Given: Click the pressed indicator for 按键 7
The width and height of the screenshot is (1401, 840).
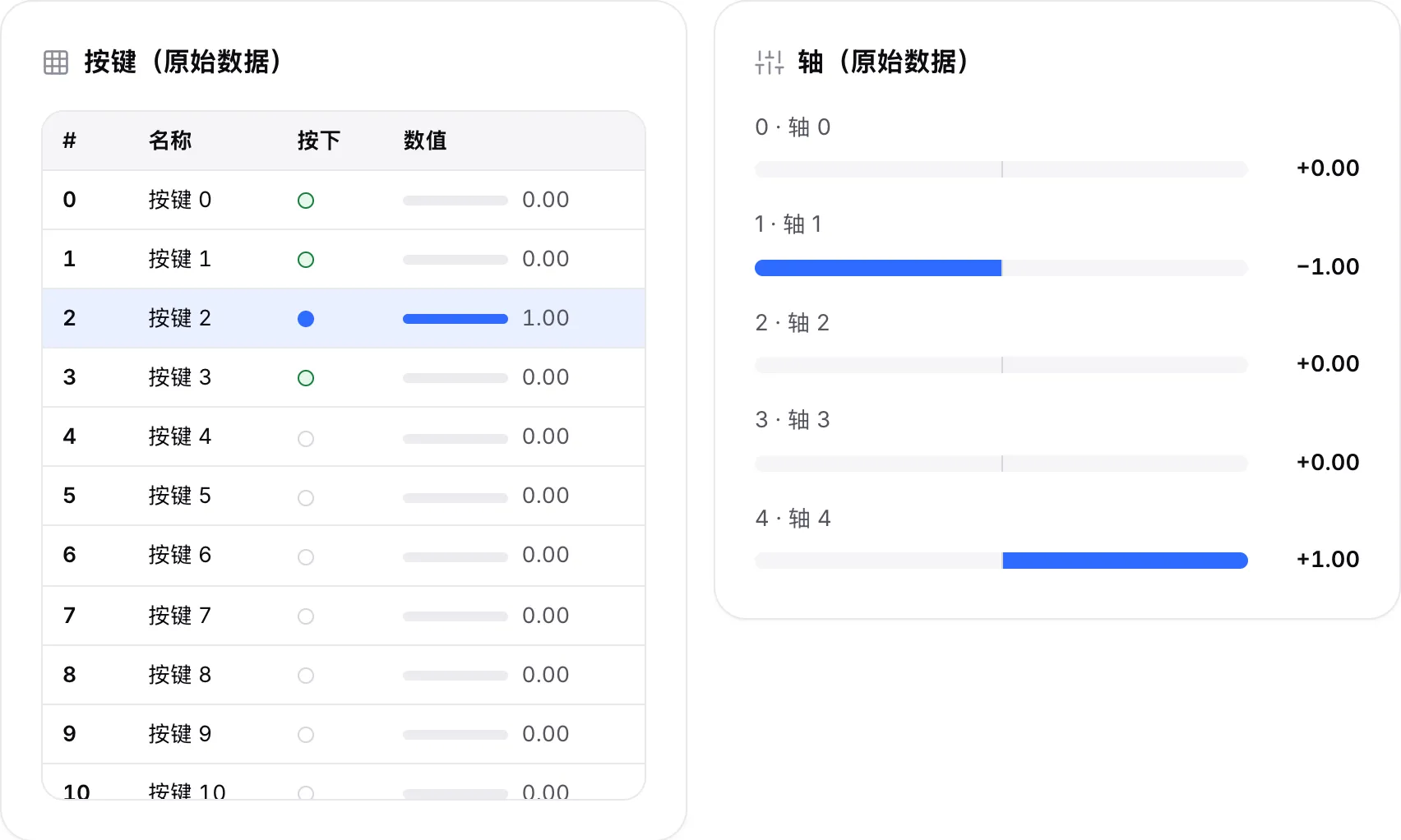Looking at the screenshot, I should [x=306, y=616].
